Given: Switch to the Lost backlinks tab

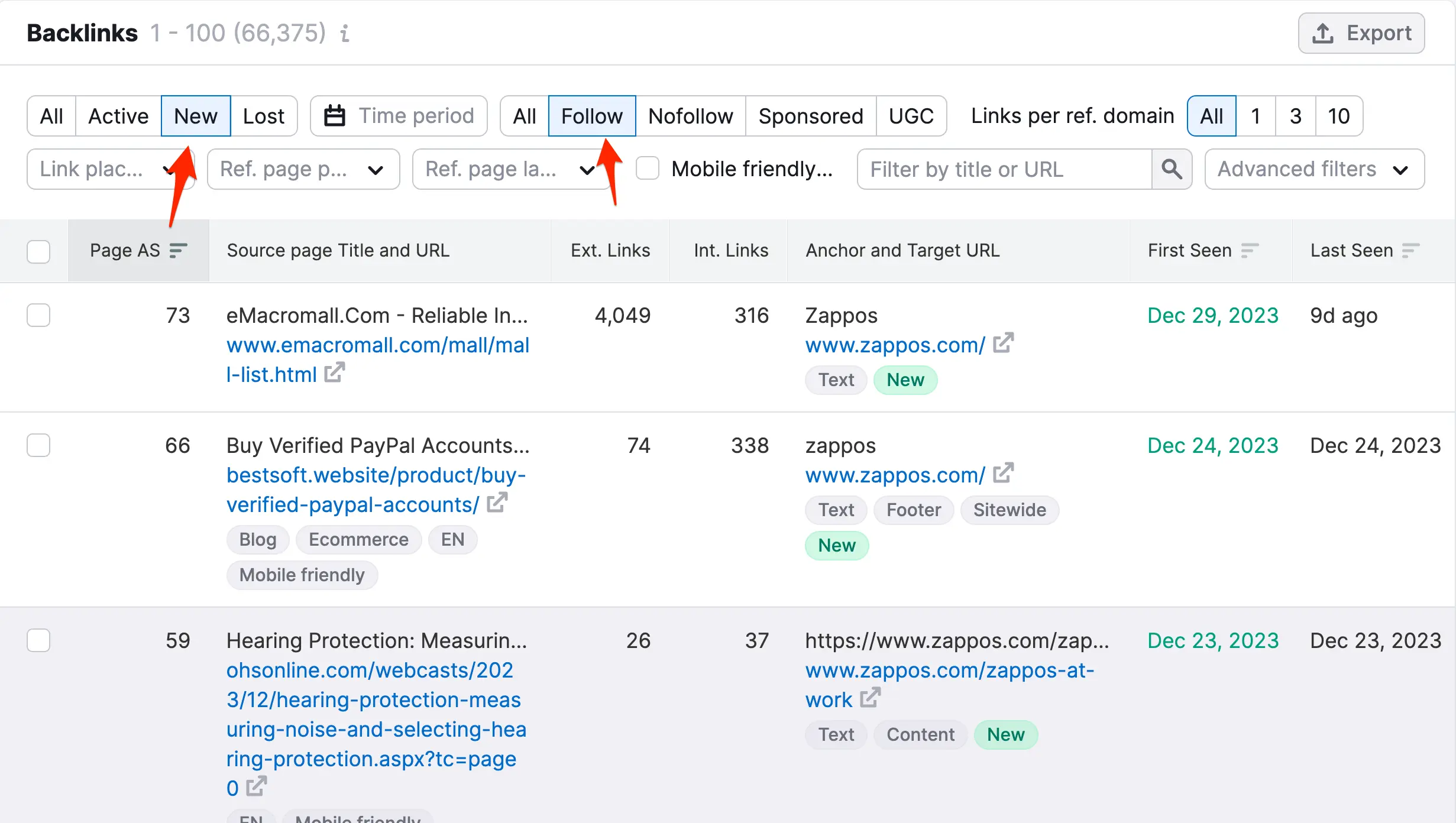Looking at the screenshot, I should [264, 116].
